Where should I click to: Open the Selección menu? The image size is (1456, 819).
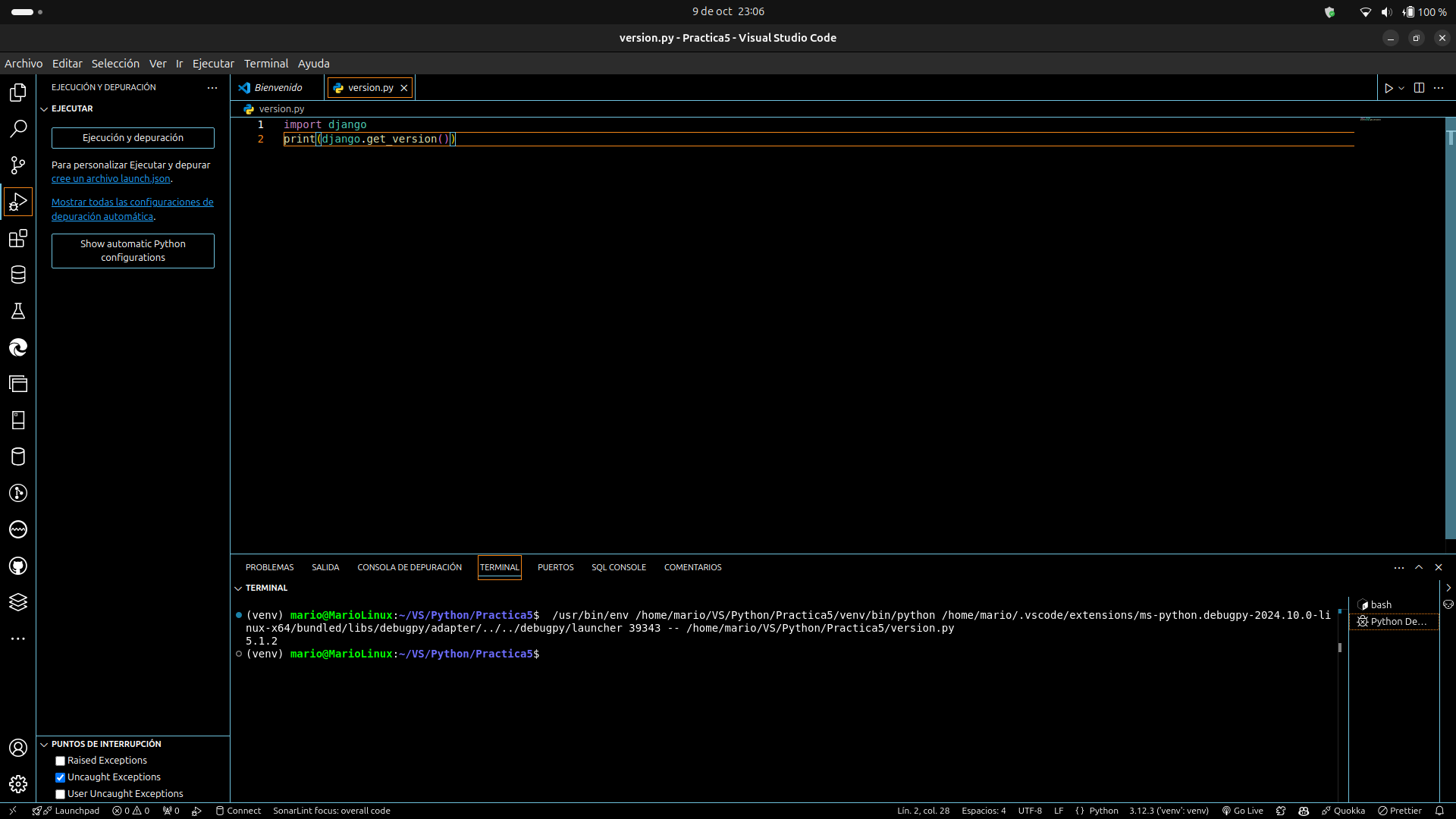point(115,64)
